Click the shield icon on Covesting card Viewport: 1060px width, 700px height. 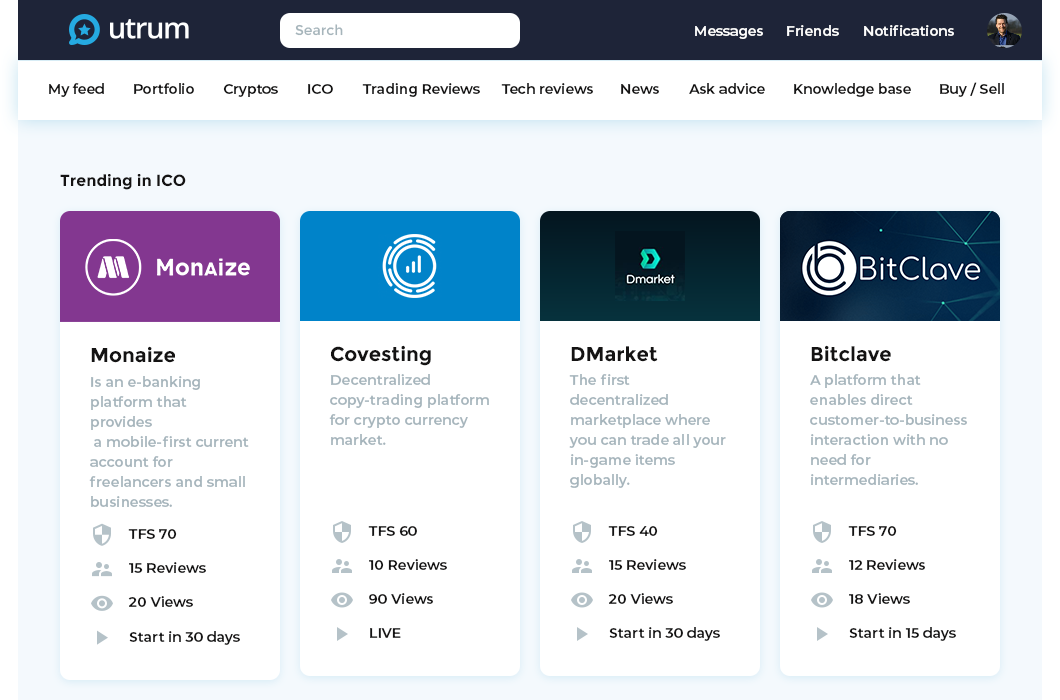click(342, 532)
